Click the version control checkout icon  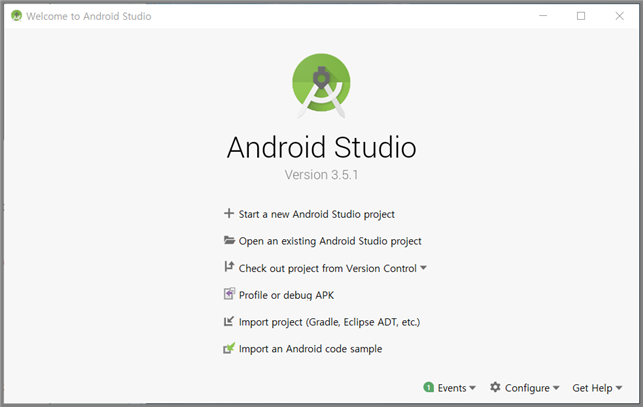pos(229,267)
